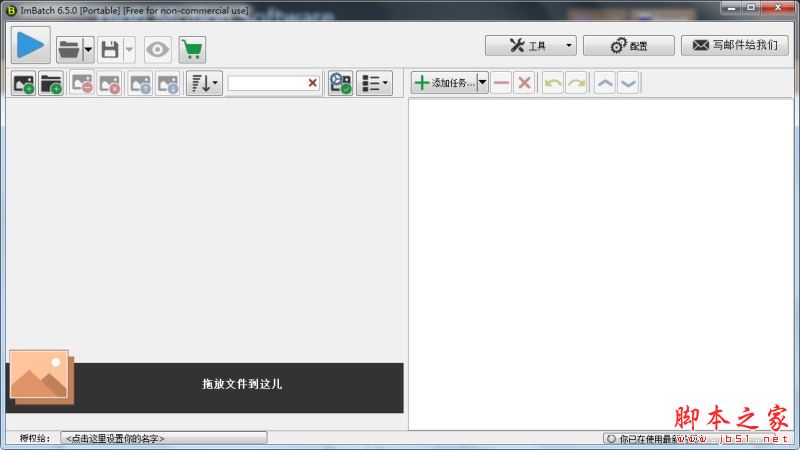This screenshot has height=450, width=800.
Task: Set your name in the 点击这里设置你的名字 field
Action: pyautogui.click(x=164, y=438)
